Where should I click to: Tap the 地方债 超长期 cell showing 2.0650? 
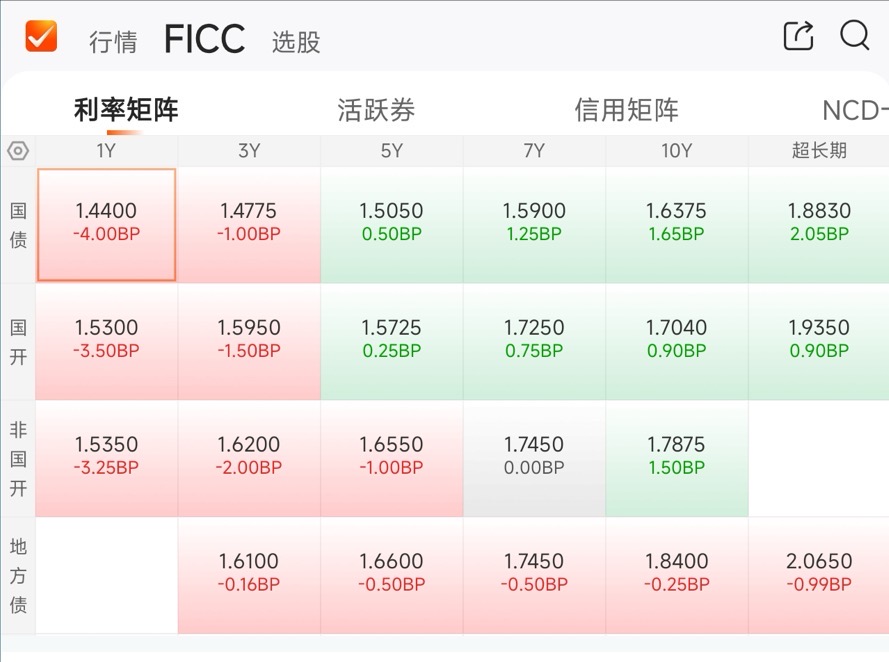819,575
